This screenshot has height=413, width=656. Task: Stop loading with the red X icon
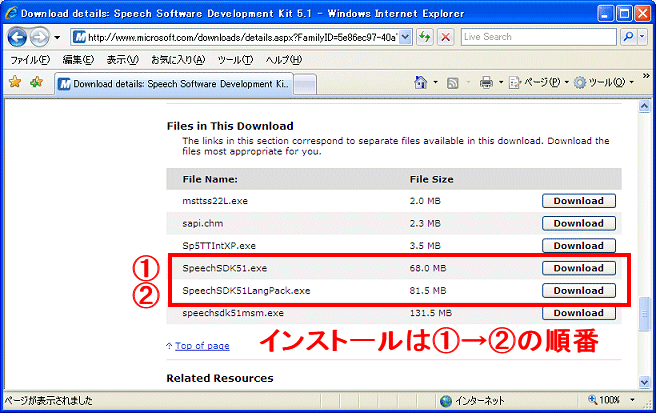coord(446,37)
